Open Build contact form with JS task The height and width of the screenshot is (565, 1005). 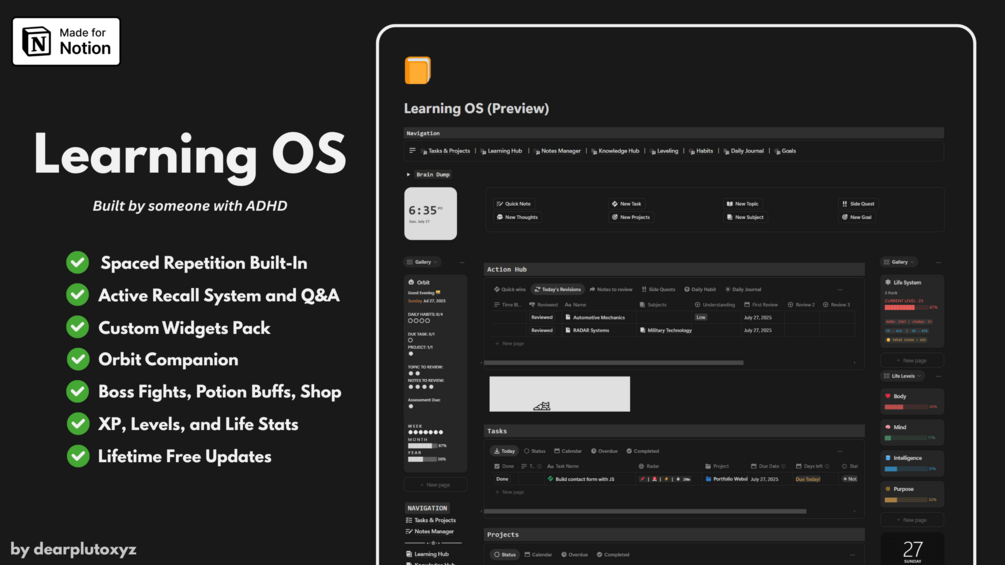point(581,479)
